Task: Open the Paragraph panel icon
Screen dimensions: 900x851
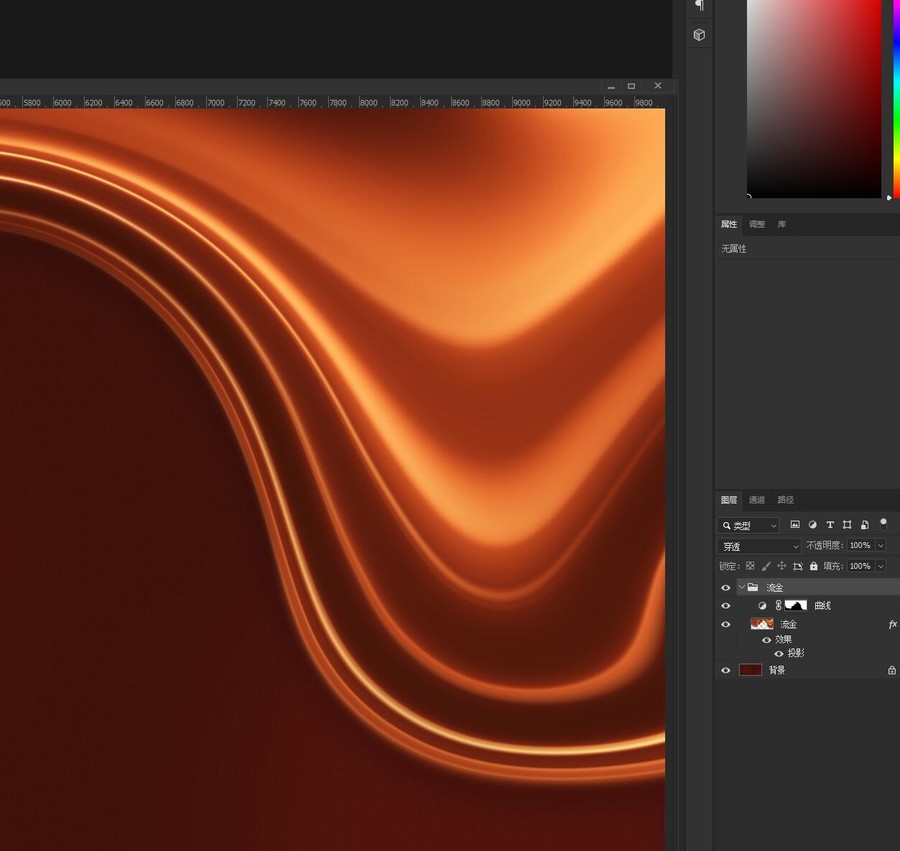Action: pos(700,5)
